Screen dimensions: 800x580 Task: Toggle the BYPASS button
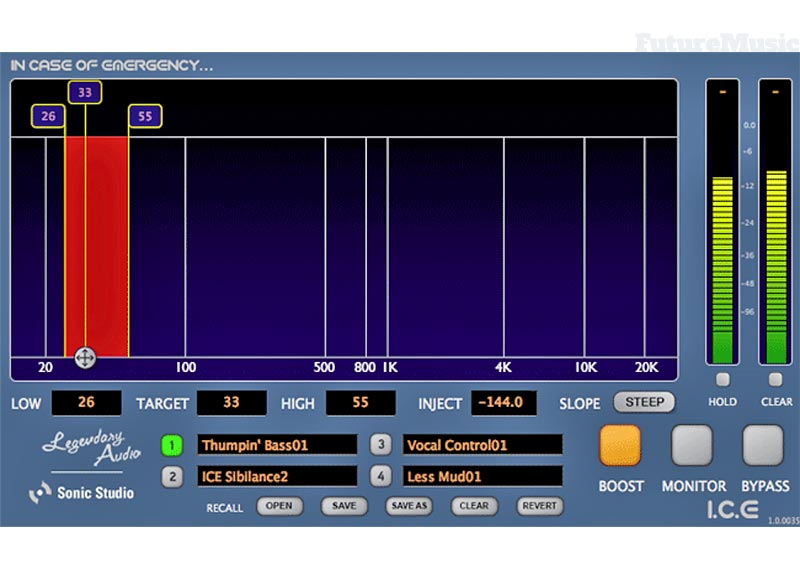pyautogui.click(x=763, y=445)
